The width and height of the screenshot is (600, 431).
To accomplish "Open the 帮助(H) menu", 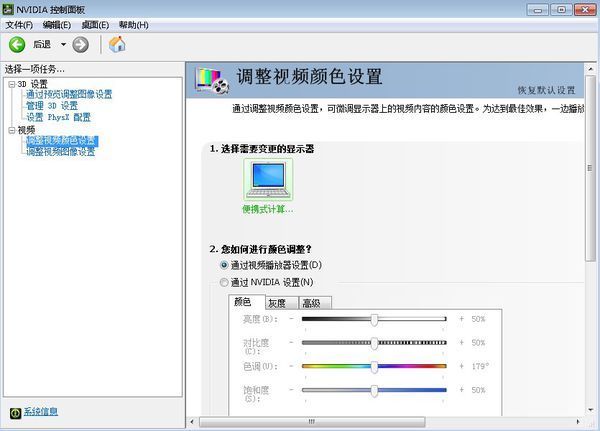I will (x=134, y=25).
